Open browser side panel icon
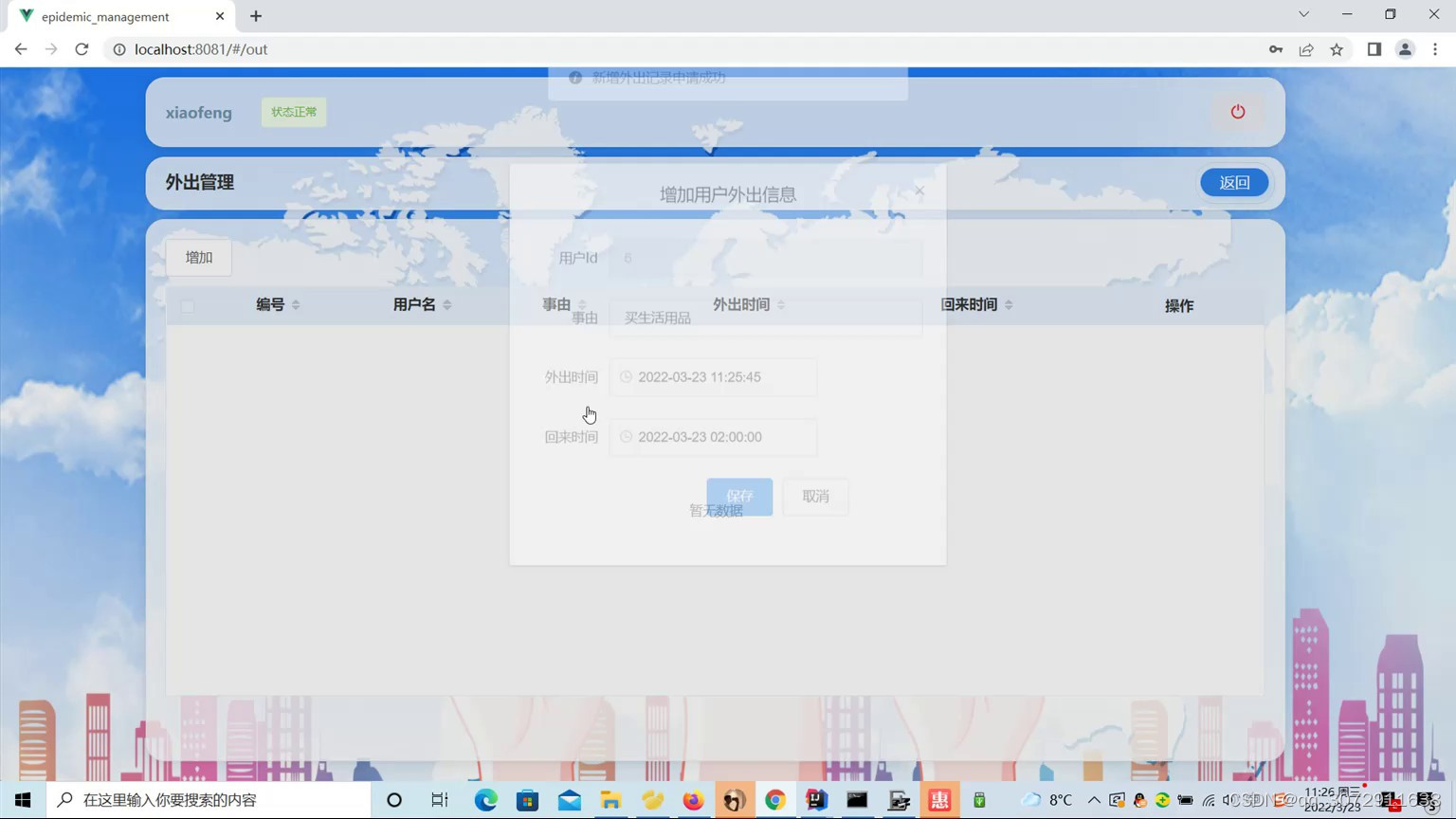Image resolution: width=1456 pixels, height=819 pixels. coord(1374,49)
